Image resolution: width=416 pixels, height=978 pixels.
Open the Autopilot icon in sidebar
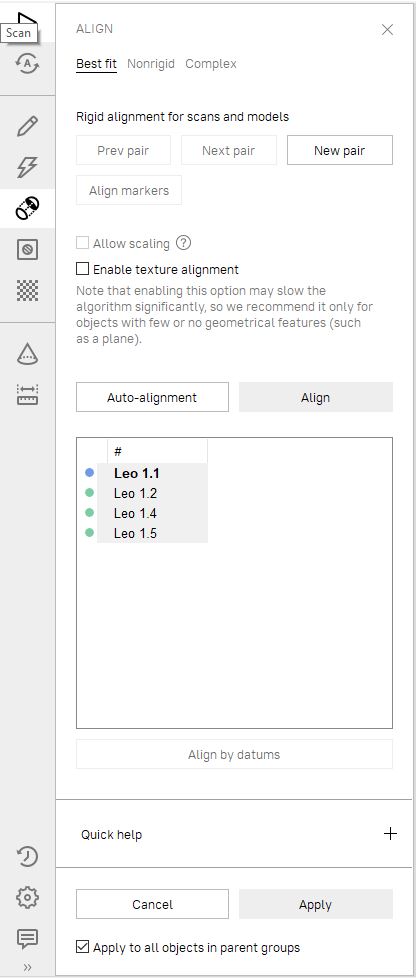point(27,64)
